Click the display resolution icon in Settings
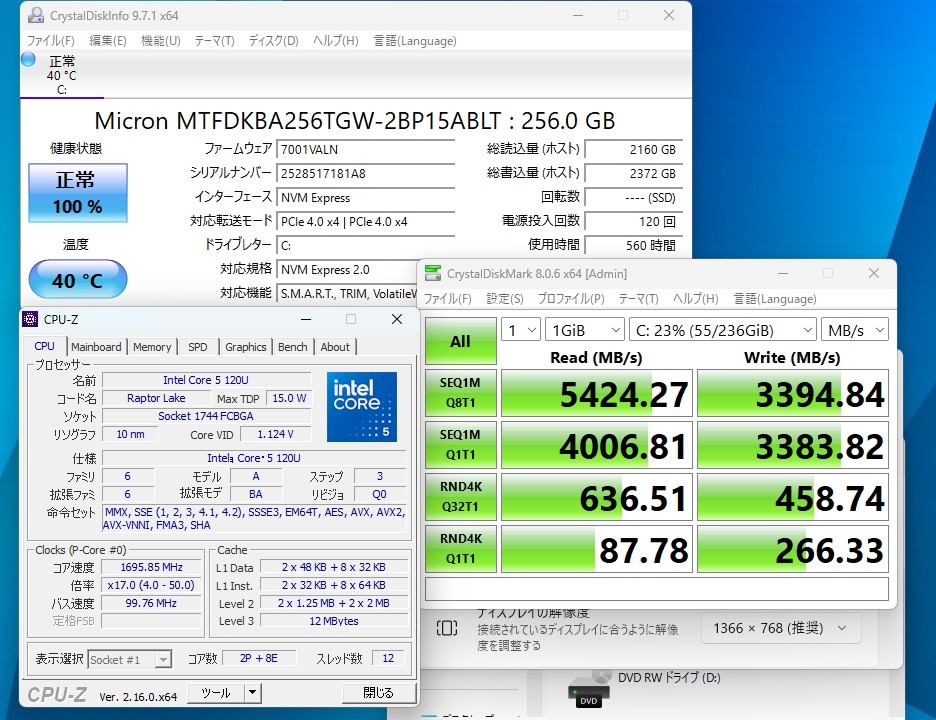Screen dimensions: 936x720 coord(447,628)
